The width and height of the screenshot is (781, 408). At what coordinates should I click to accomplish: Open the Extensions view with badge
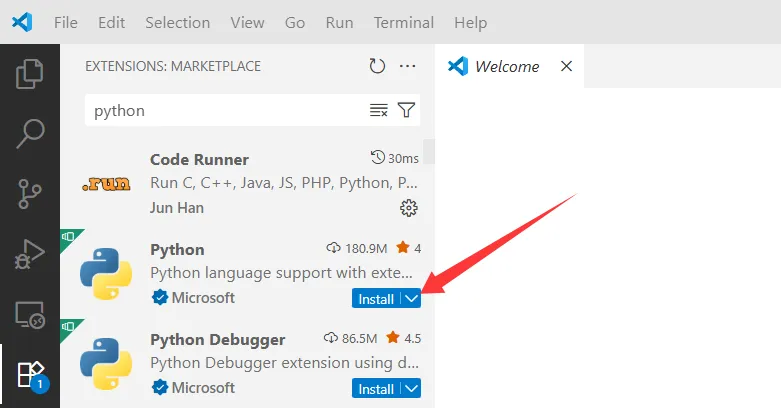tap(31, 376)
